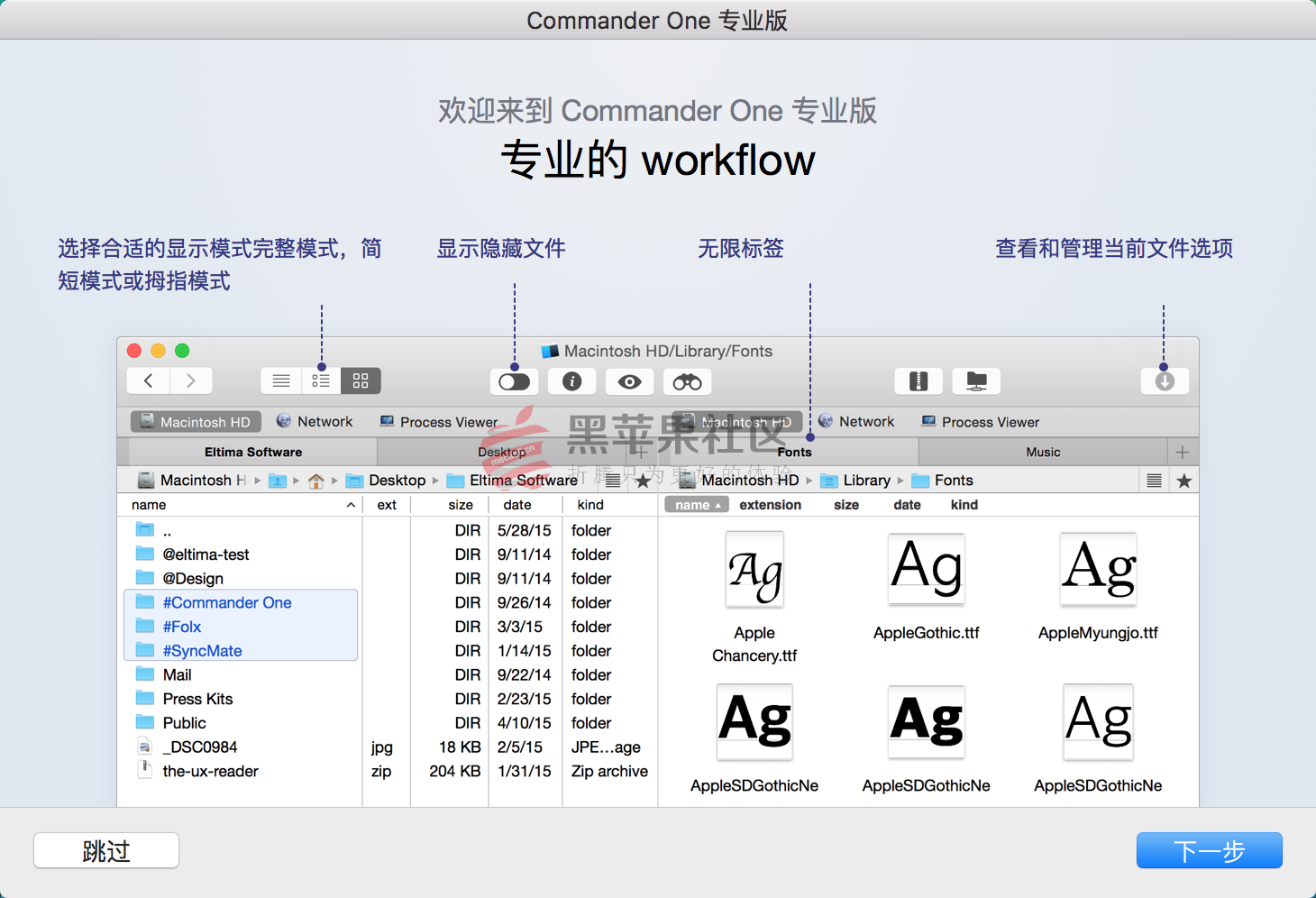The width and height of the screenshot is (1316, 898).
Task: Select Macintosh HD drive in left panel
Action: (x=196, y=422)
